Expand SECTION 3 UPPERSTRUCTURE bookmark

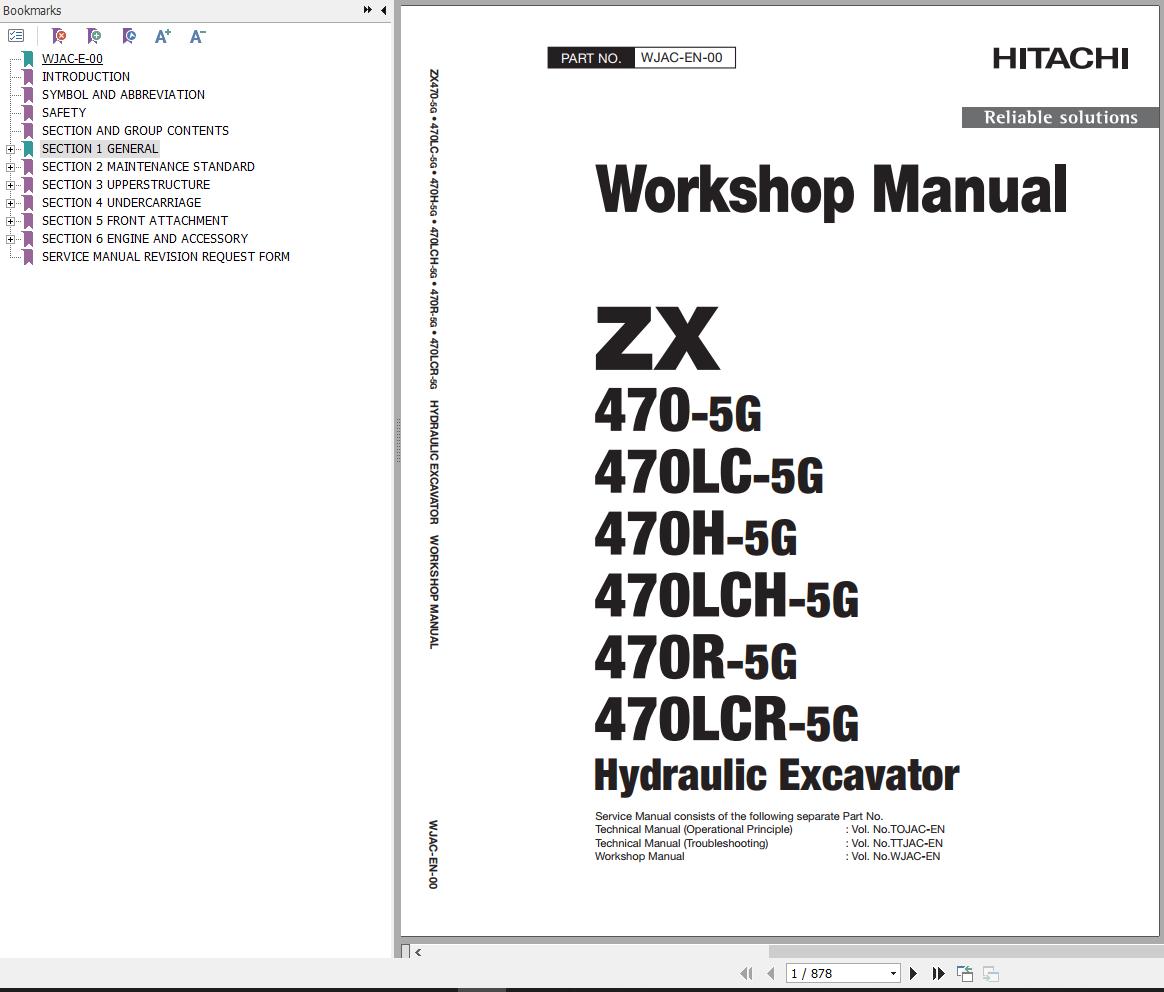point(10,185)
